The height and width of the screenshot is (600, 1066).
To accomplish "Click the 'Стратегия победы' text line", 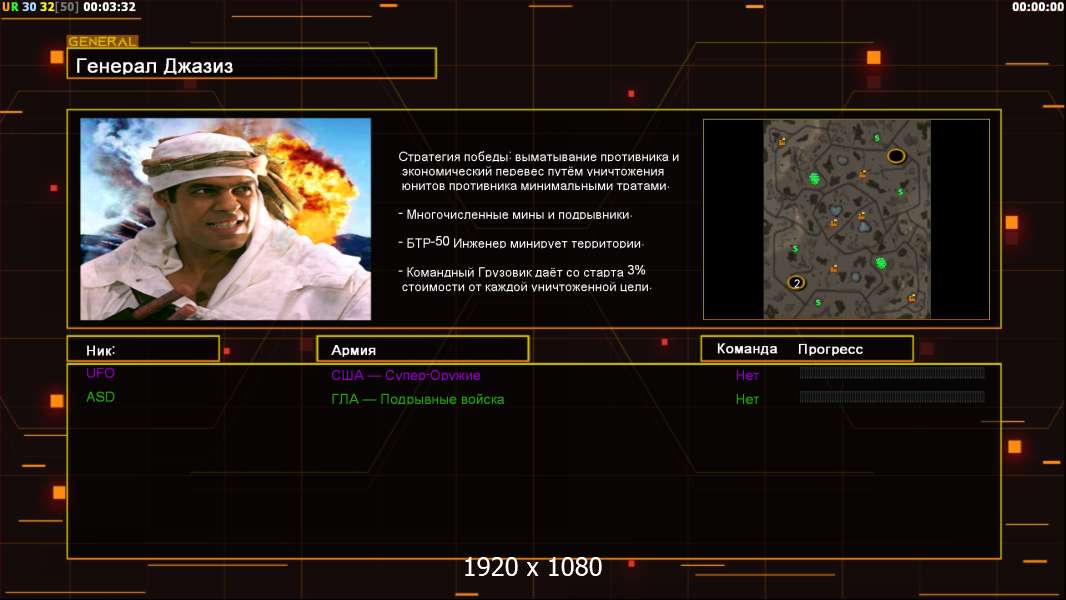I will (538, 157).
